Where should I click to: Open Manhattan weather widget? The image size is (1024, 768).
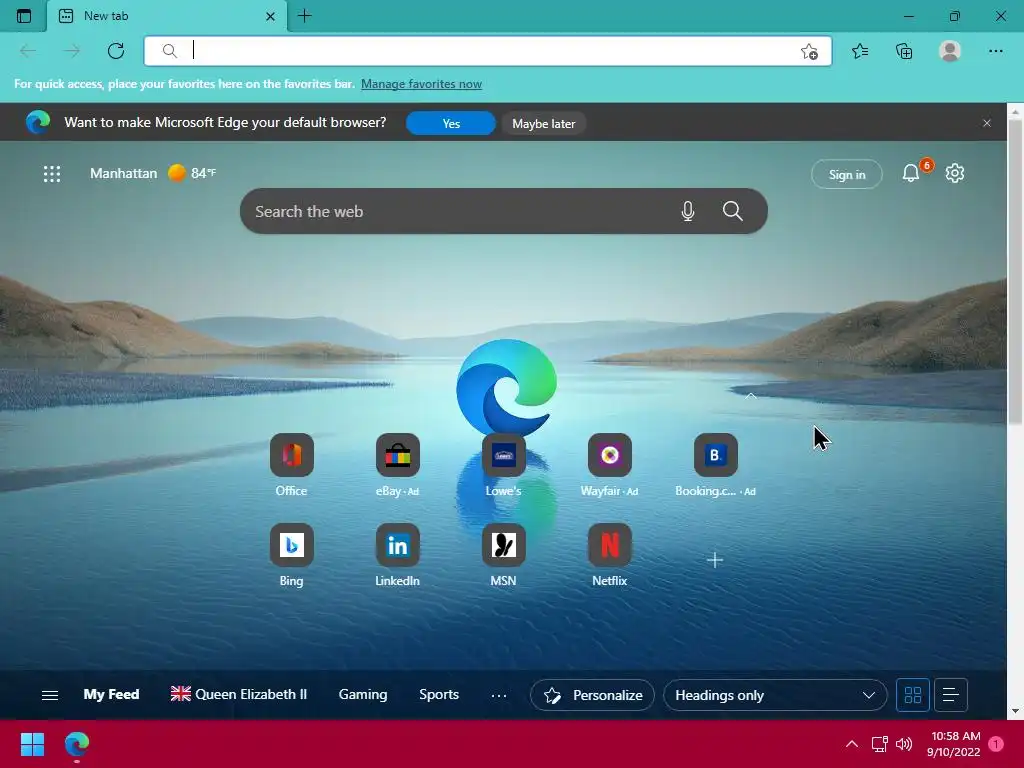(x=152, y=173)
